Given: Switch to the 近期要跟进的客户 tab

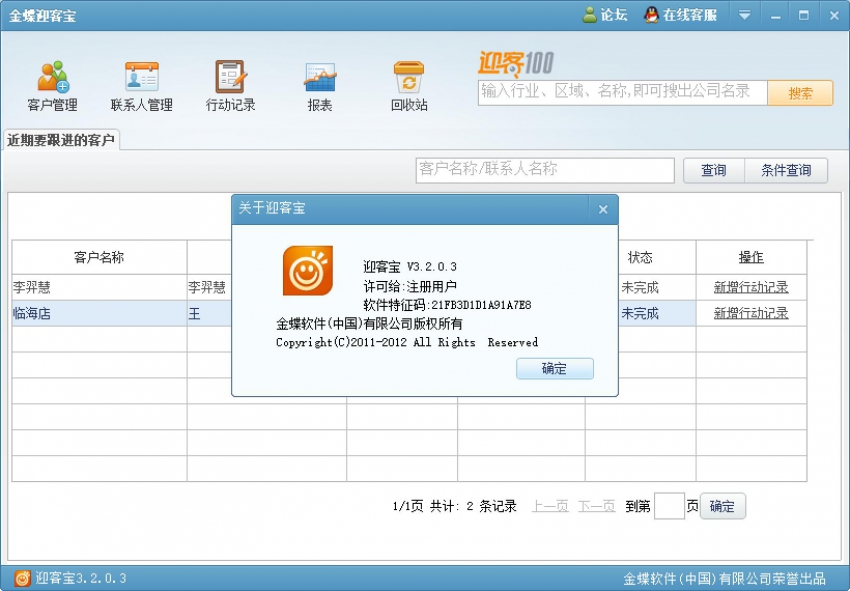Looking at the screenshot, I should click(x=60, y=140).
